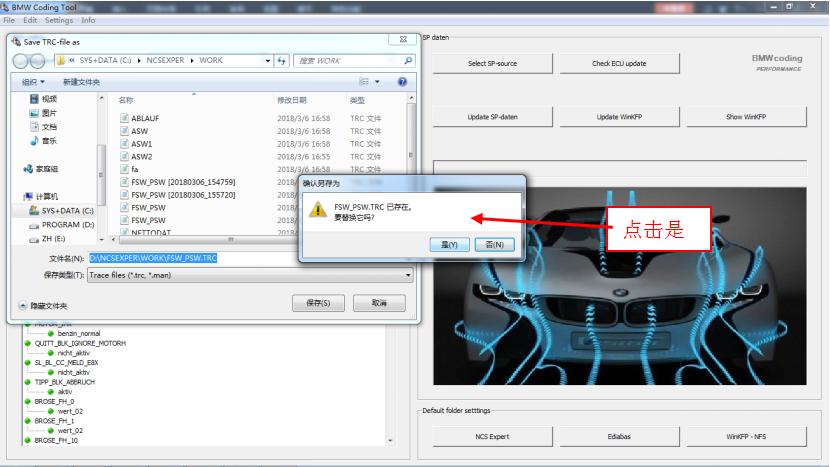Click the tree panel scroll-down arrow
This screenshot has height=467, width=830.
tap(390, 441)
